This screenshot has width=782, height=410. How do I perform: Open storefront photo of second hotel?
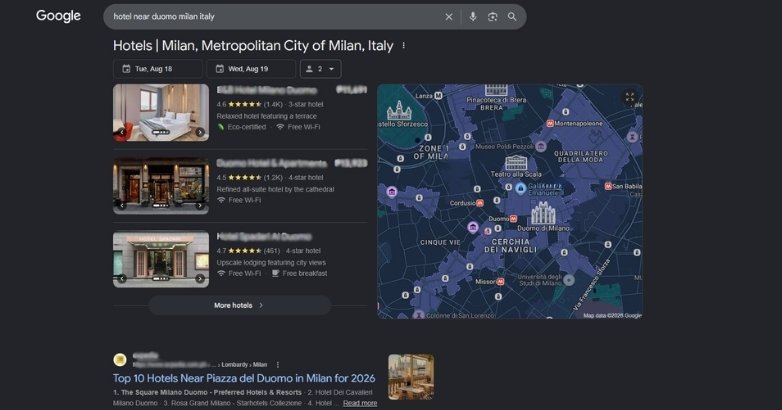[161, 186]
